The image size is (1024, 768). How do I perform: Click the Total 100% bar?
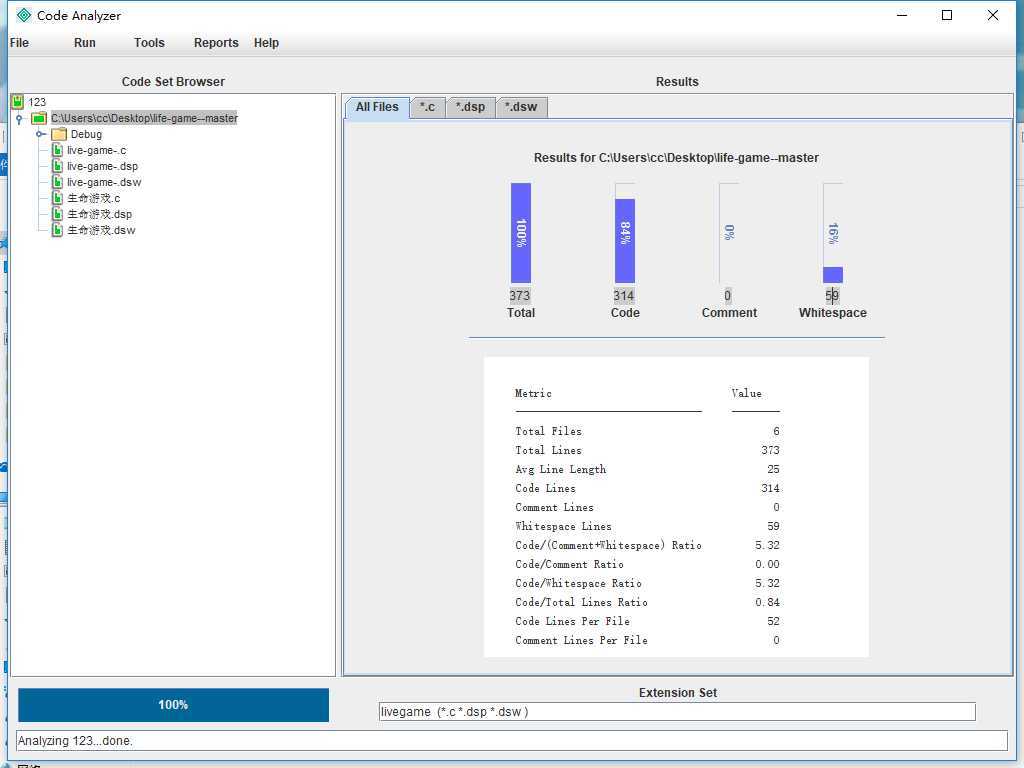(520, 232)
